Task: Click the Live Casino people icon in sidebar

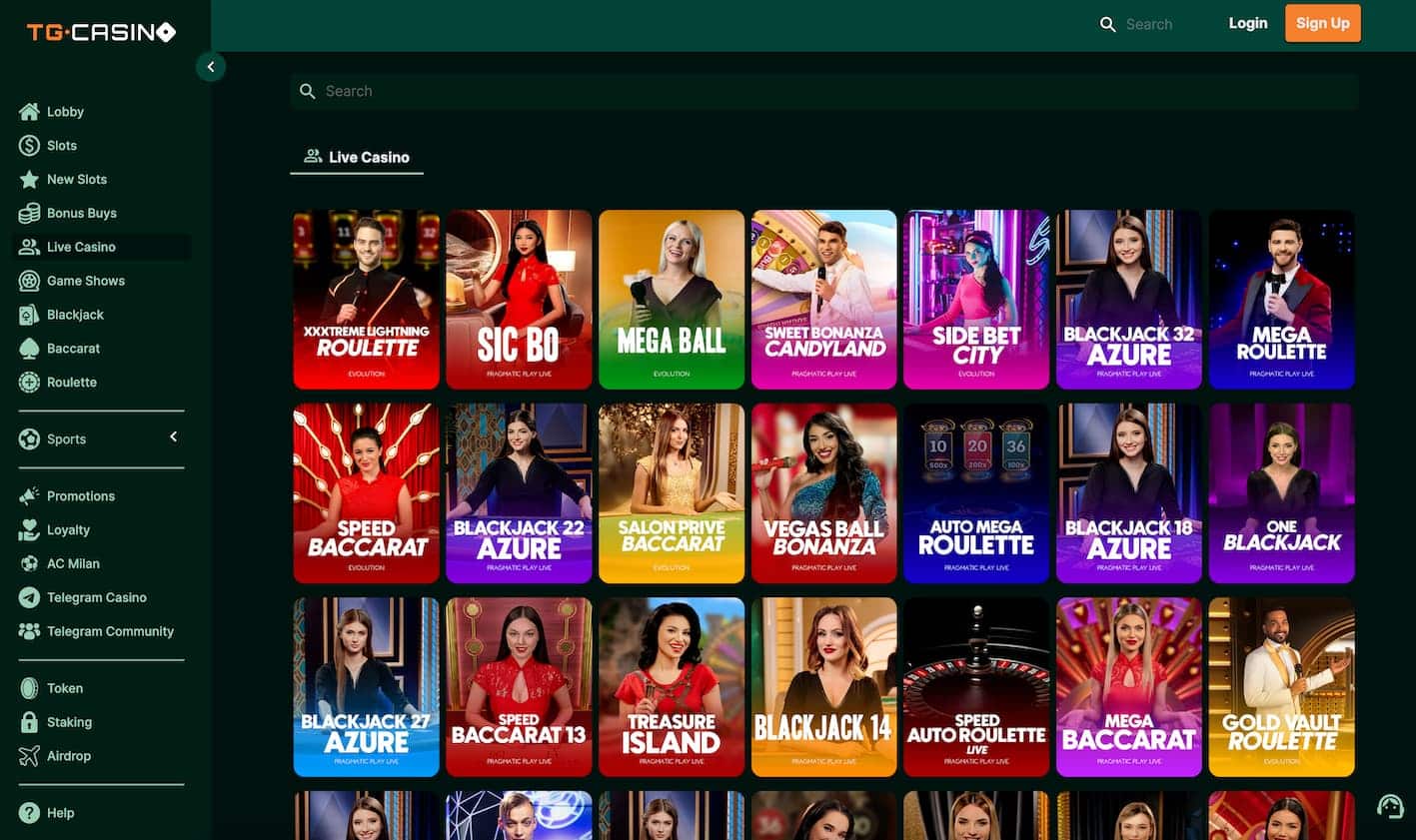Action: (29, 248)
